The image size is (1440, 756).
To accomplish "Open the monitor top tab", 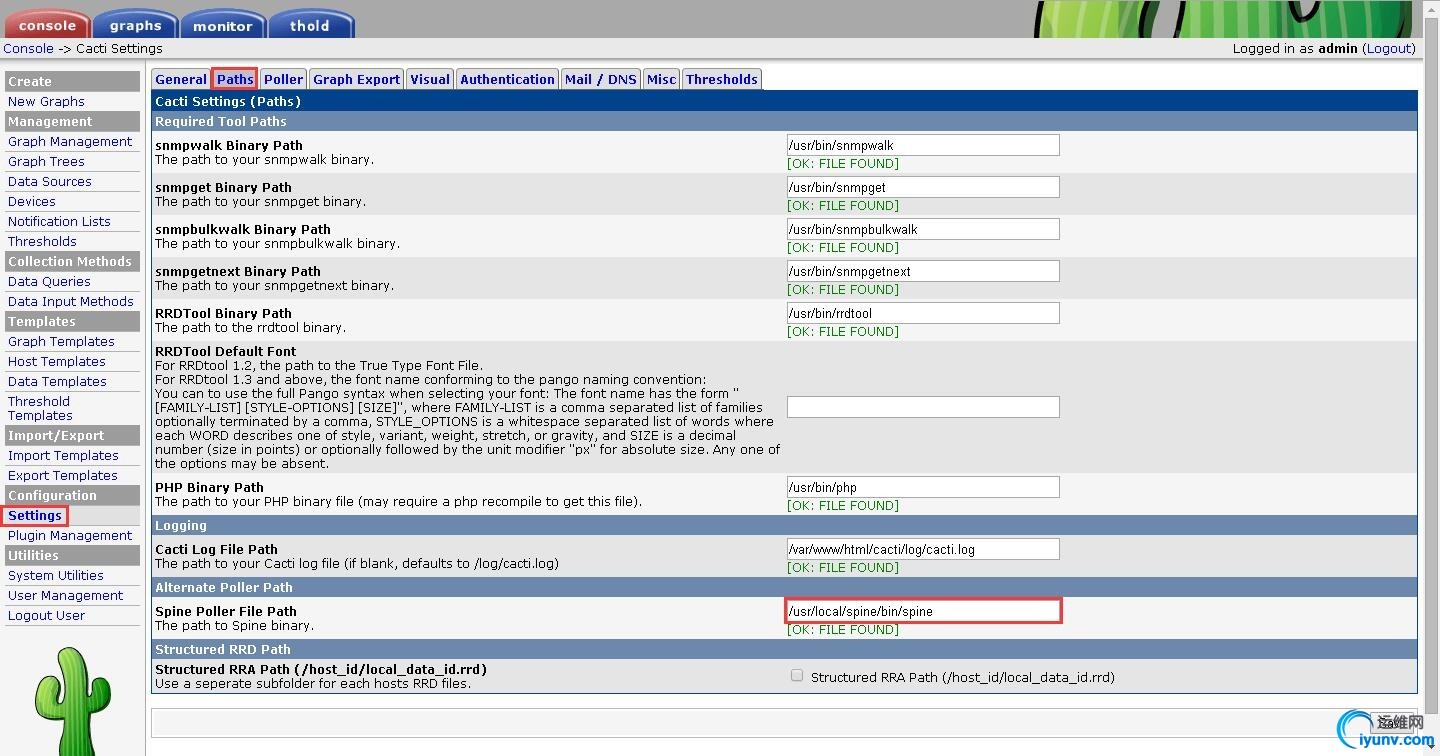I will point(223,24).
